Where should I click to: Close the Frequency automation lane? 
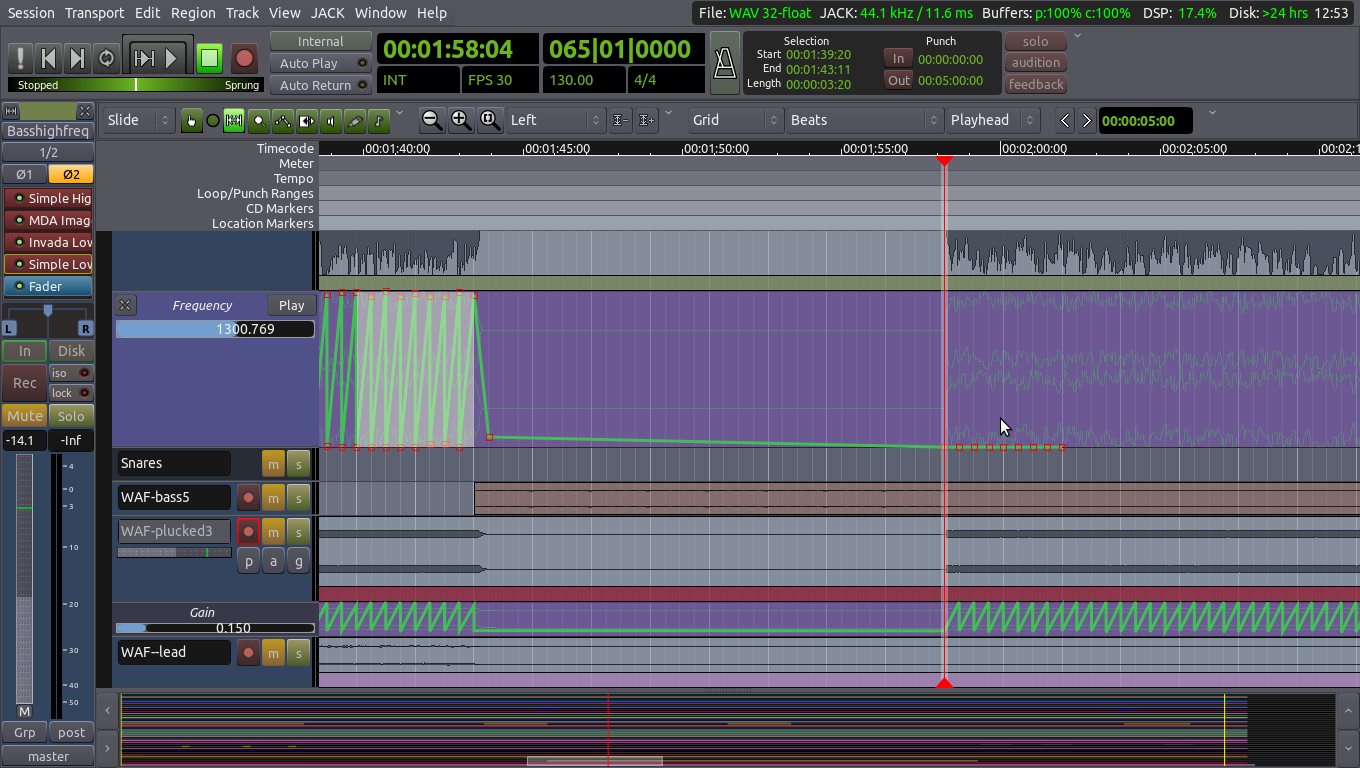click(x=125, y=306)
